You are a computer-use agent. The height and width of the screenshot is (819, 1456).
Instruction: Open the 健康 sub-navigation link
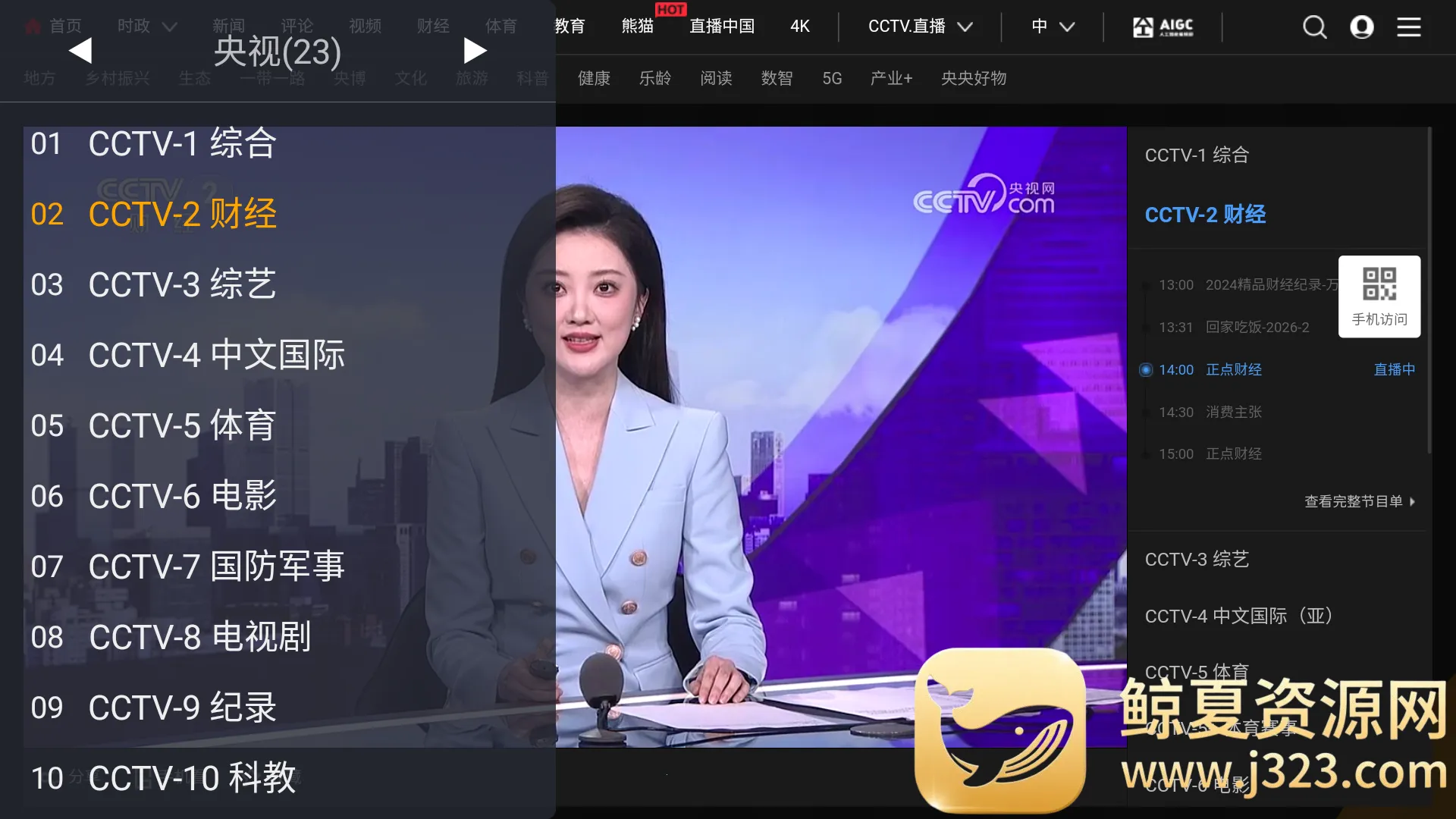(x=594, y=78)
